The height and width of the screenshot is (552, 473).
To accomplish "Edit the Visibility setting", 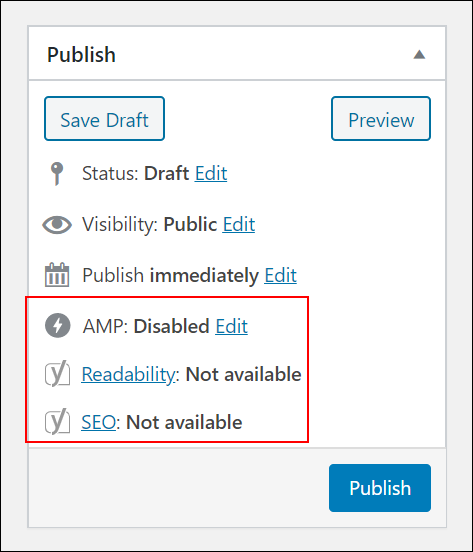I will (239, 224).
